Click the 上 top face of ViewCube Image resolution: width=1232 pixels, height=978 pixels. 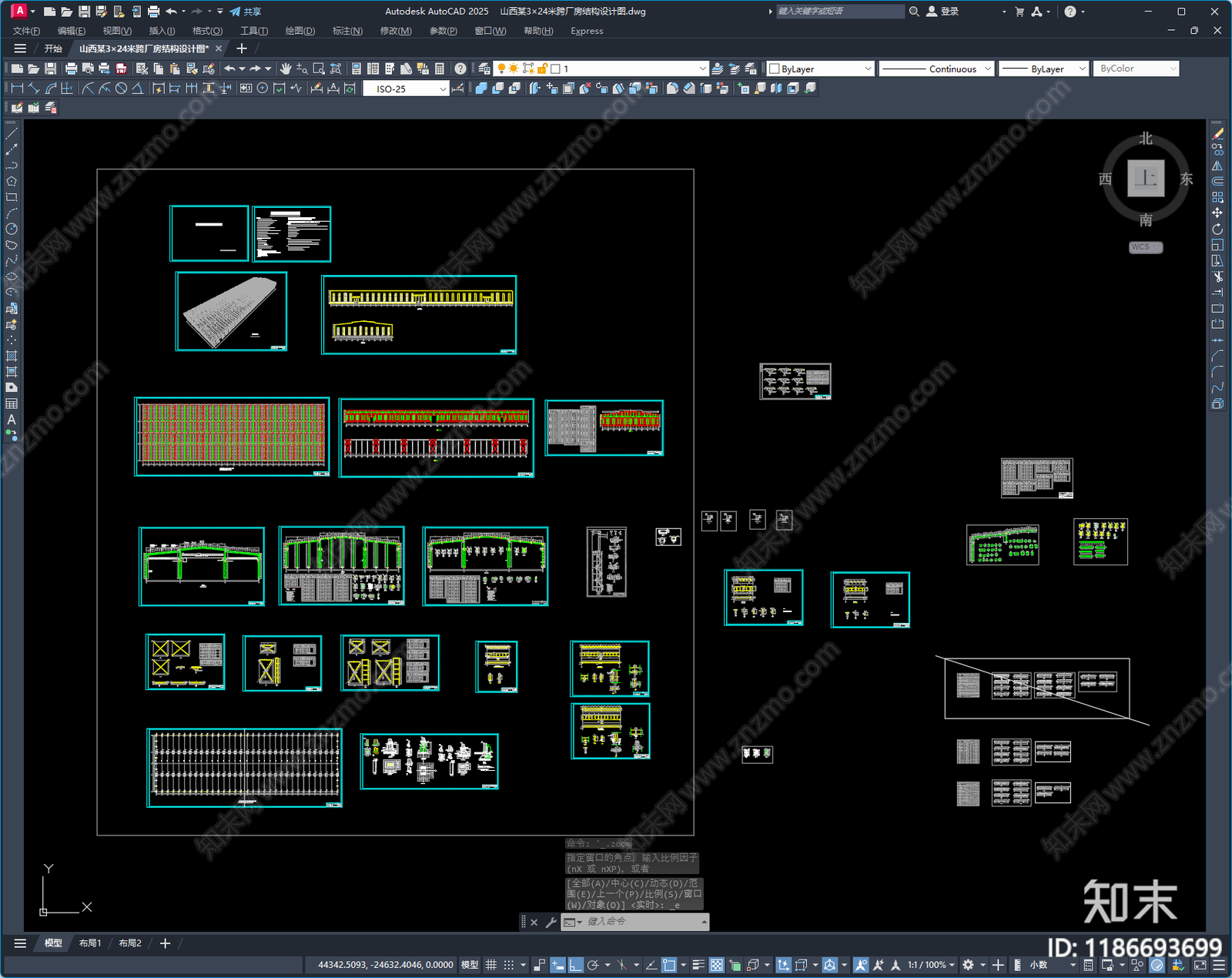[1146, 179]
